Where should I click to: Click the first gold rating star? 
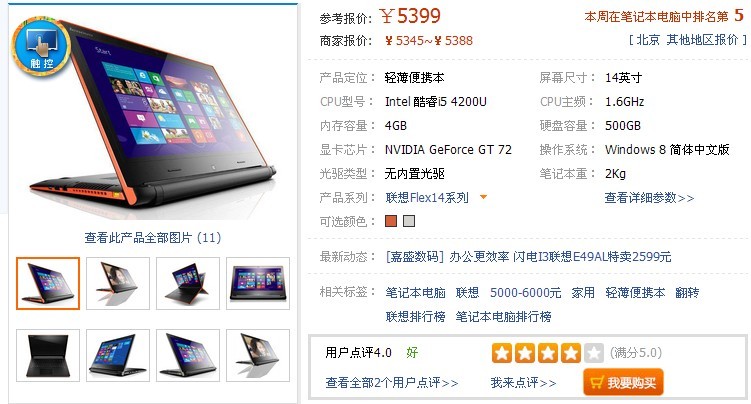click(501, 353)
